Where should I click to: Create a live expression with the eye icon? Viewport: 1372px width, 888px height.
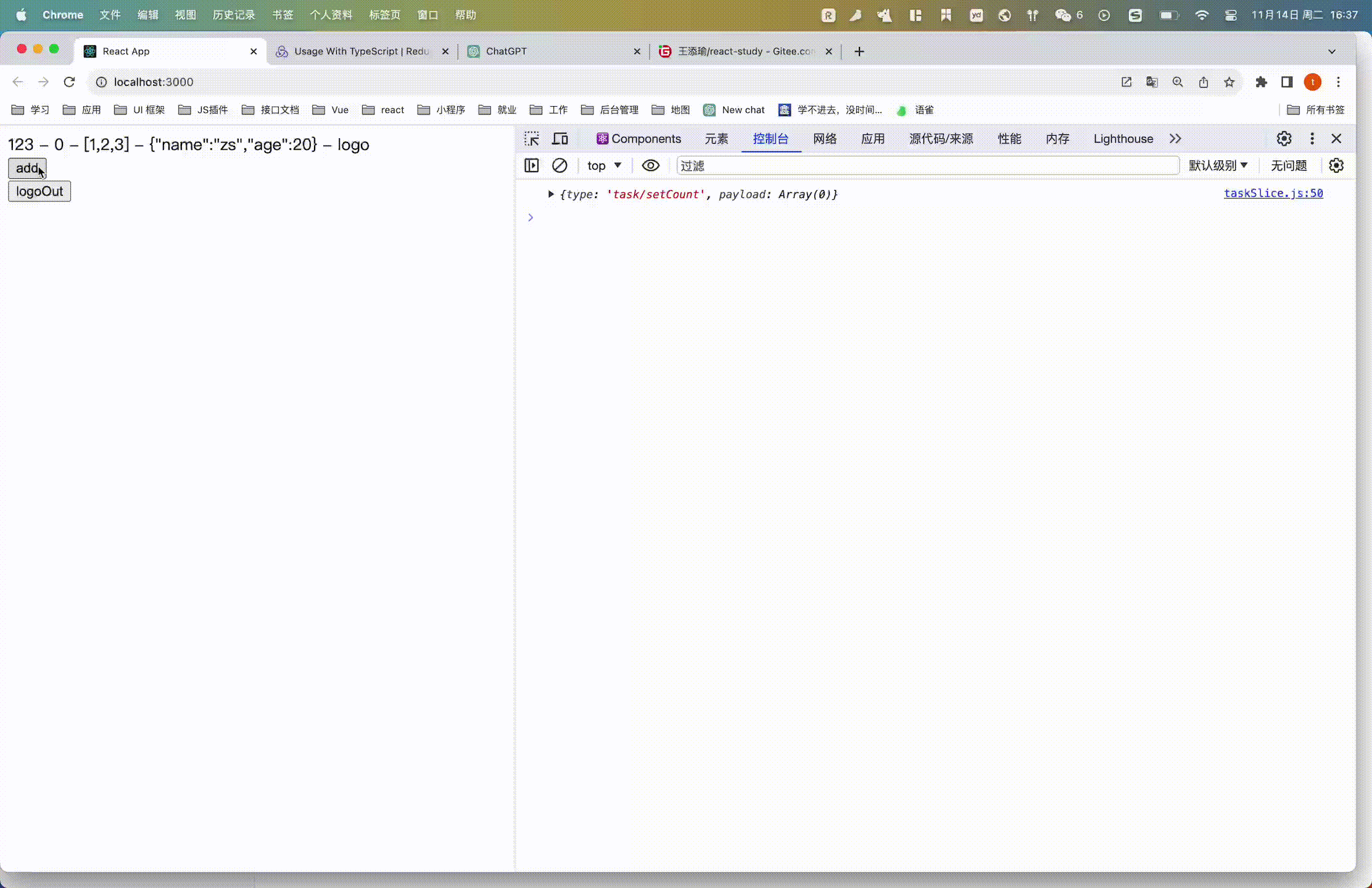coord(651,165)
